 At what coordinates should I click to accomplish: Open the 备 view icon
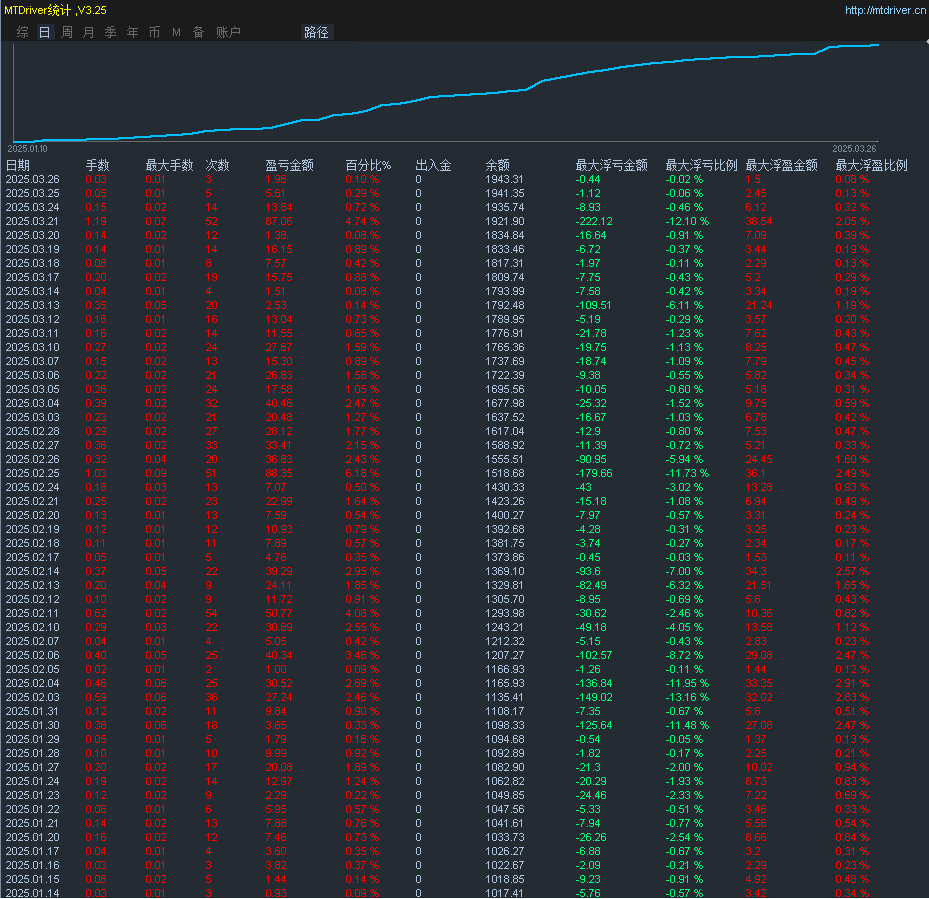[198, 32]
